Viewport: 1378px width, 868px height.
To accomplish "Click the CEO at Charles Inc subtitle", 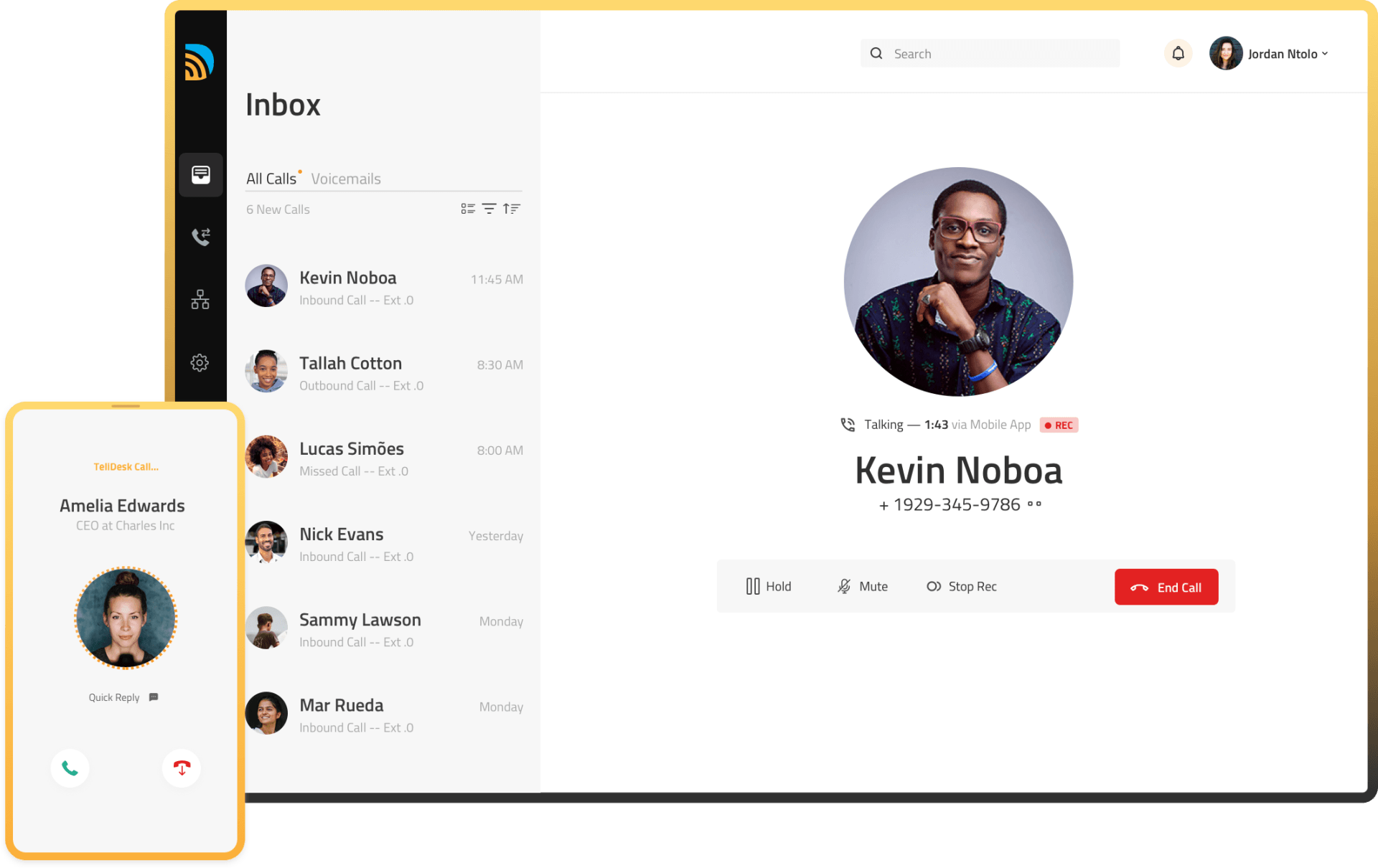I will click(126, 526).
